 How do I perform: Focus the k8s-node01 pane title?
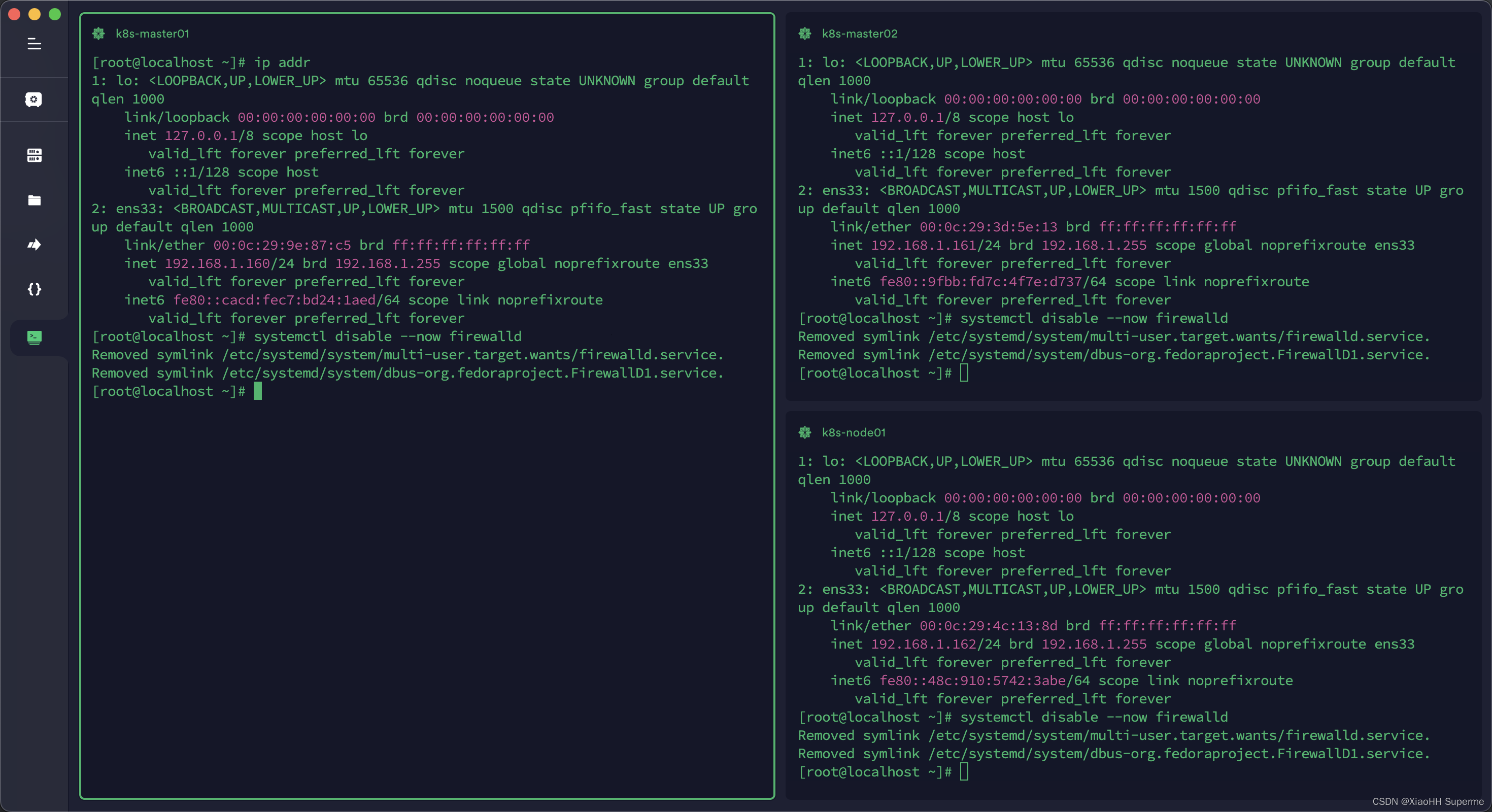(x=854, y=432)
